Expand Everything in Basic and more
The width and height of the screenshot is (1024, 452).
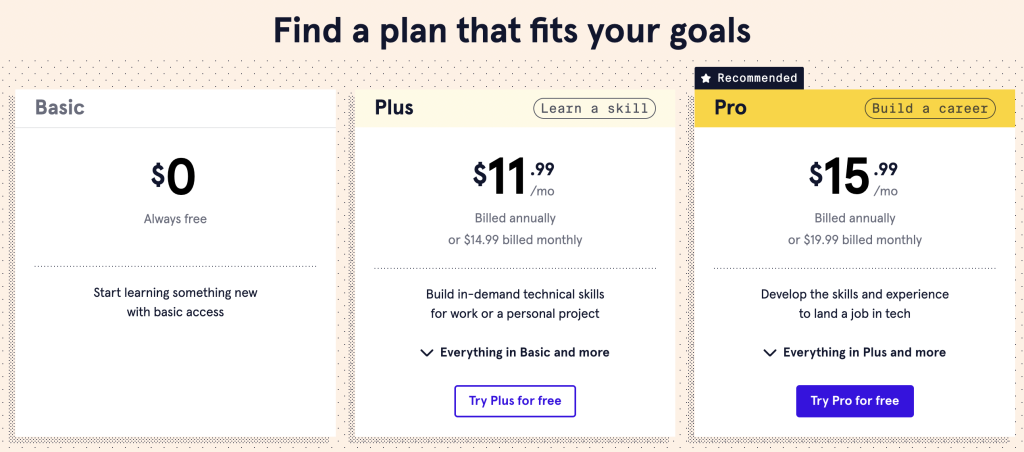click(524, 353)
